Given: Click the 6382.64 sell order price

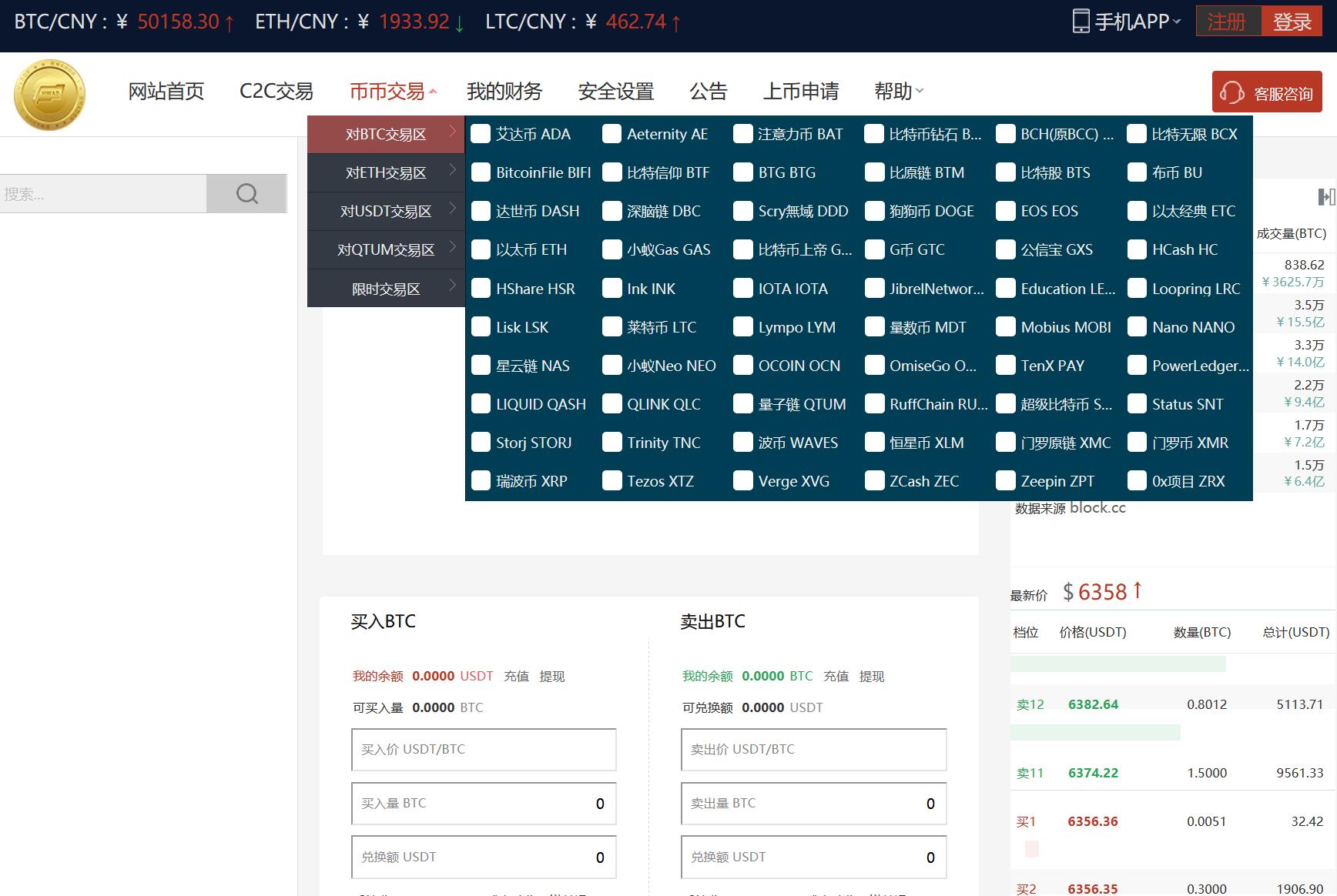Looking at the screenshot, I should [x=1093, y=704].
